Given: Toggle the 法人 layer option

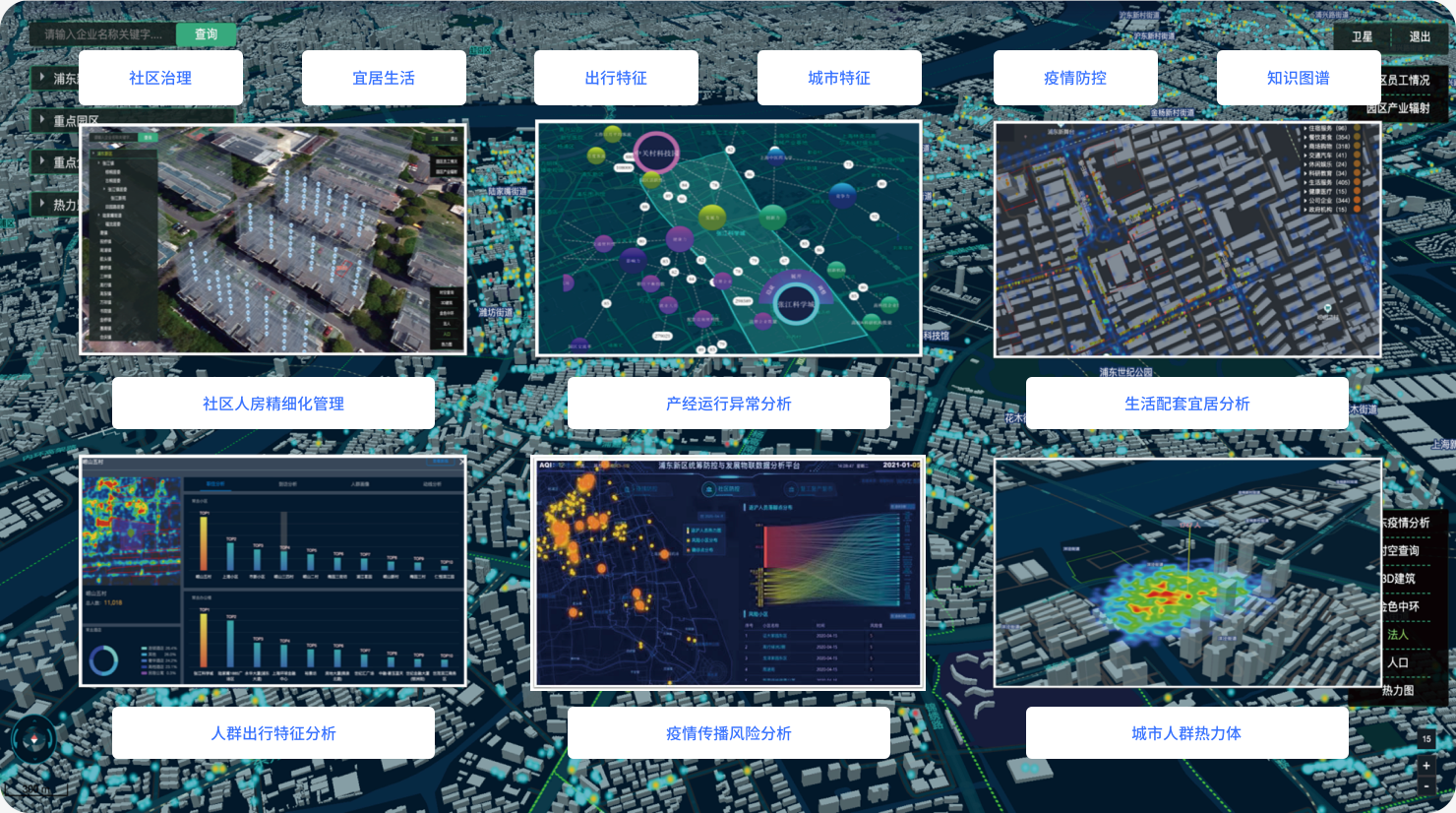Looking at the screenshot, I should 1398,635.
